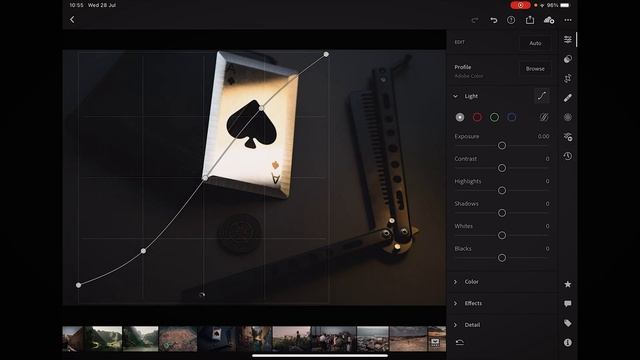This screenshot has height=360, width=640.
Task: Open cloud sync status icon
Action: pos(549,20)
